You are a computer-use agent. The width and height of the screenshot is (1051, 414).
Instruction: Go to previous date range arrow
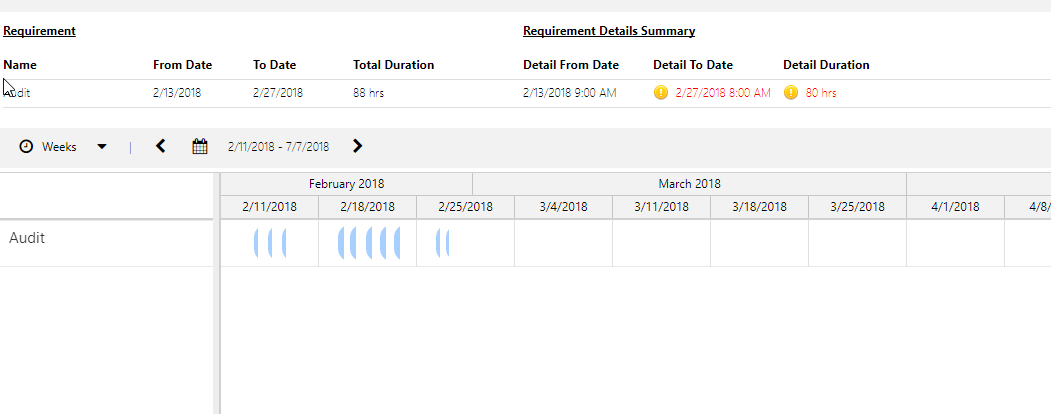coord(161,147)
